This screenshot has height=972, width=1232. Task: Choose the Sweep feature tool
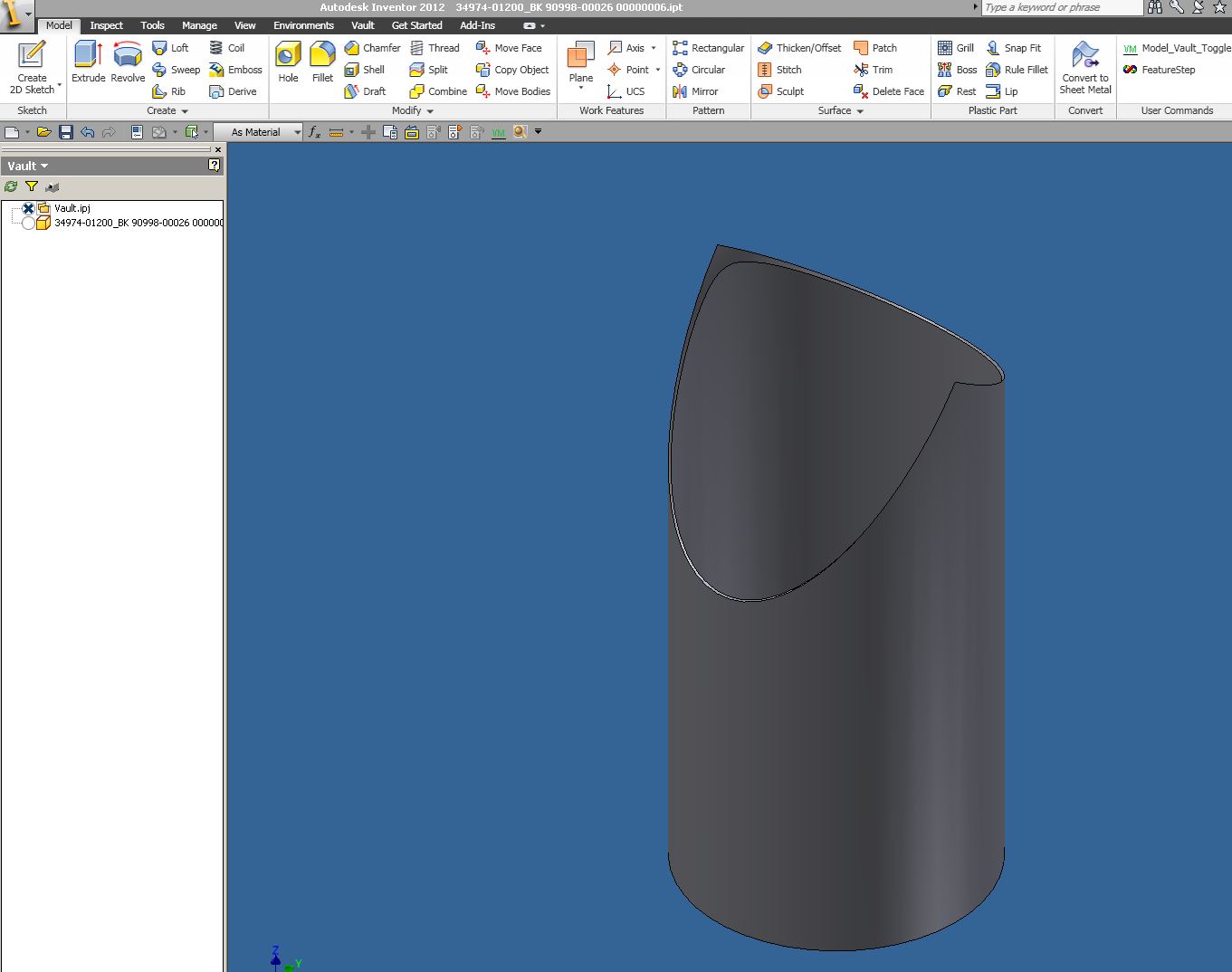tap(176, 70)
